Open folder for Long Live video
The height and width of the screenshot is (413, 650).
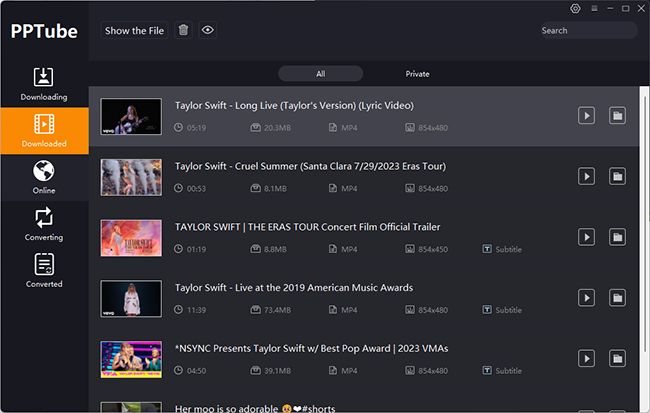617,116
